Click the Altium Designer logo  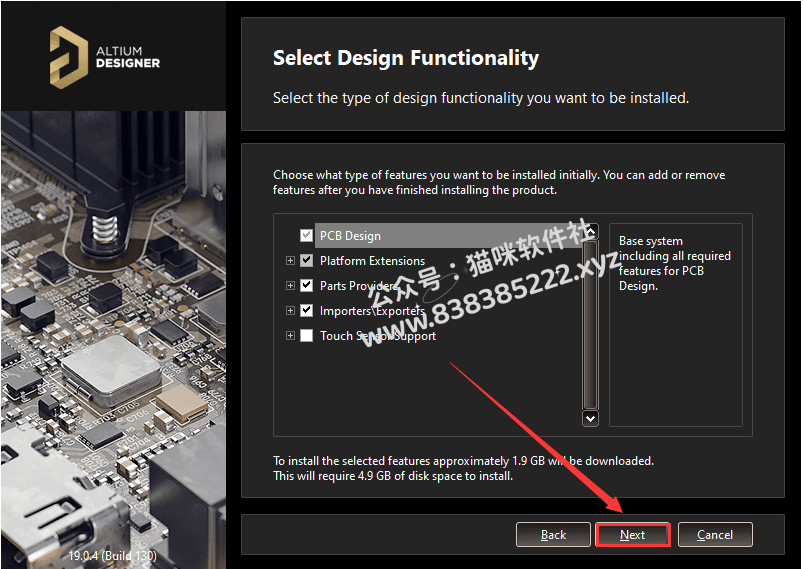(104, 57)
